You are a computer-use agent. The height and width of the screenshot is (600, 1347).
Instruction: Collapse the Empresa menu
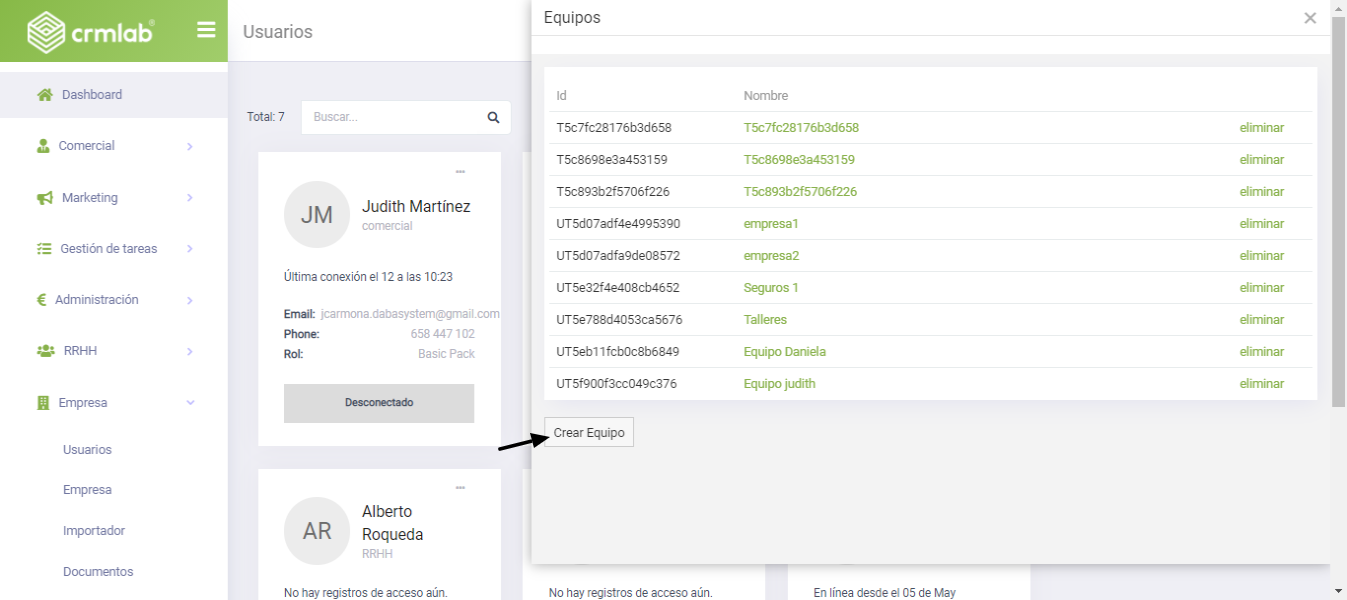point(190,403)
